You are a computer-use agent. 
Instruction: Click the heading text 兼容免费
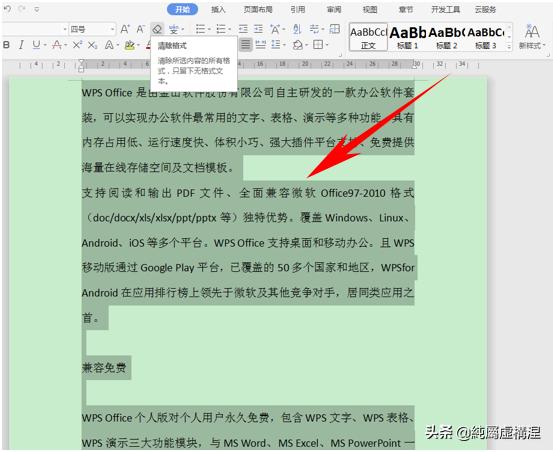click(x=104, y=368)
